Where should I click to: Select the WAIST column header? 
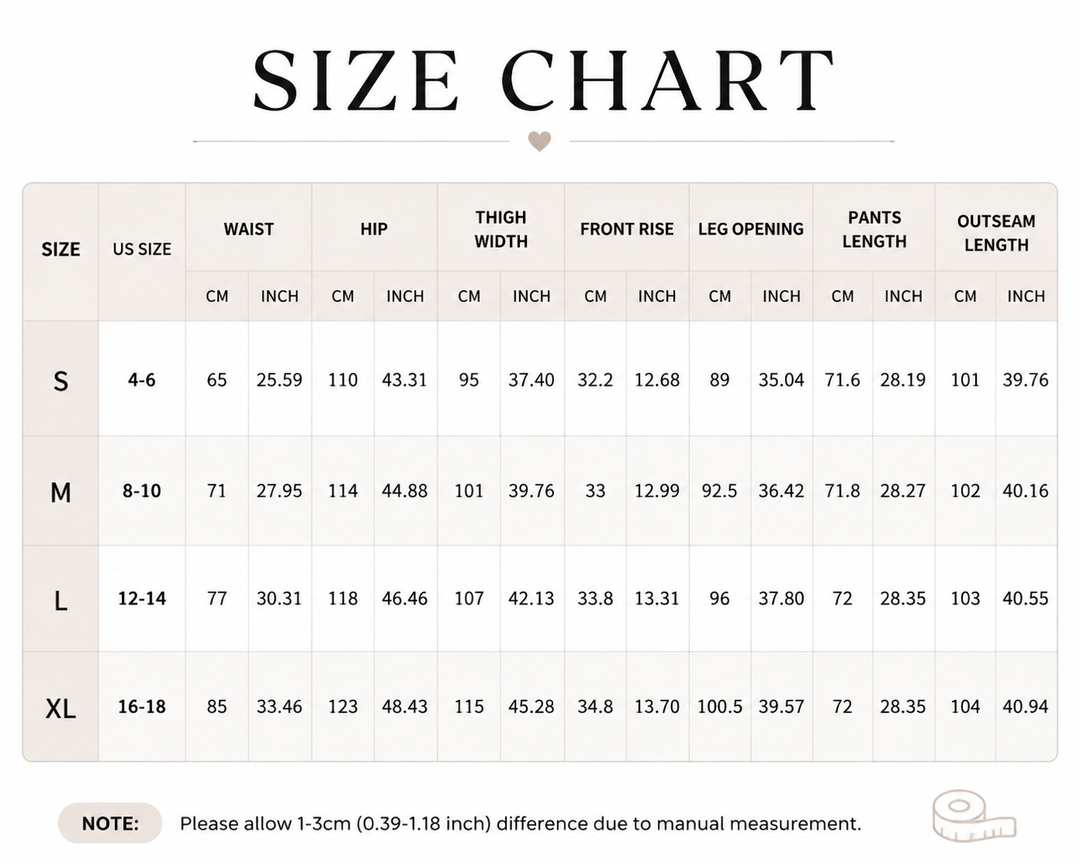(249, 229)
